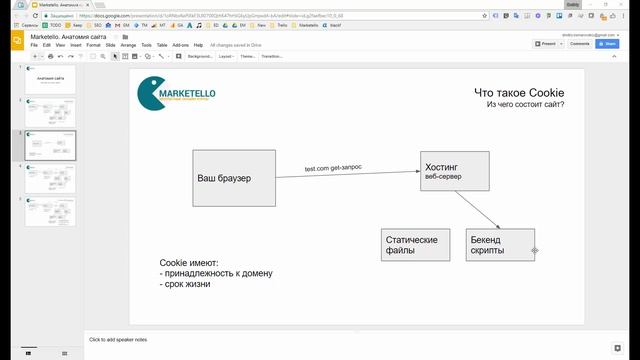Screen dimensions: 640x360
Task: Open the Line tool dropdown arrow
Action: [x=168, y=56]
